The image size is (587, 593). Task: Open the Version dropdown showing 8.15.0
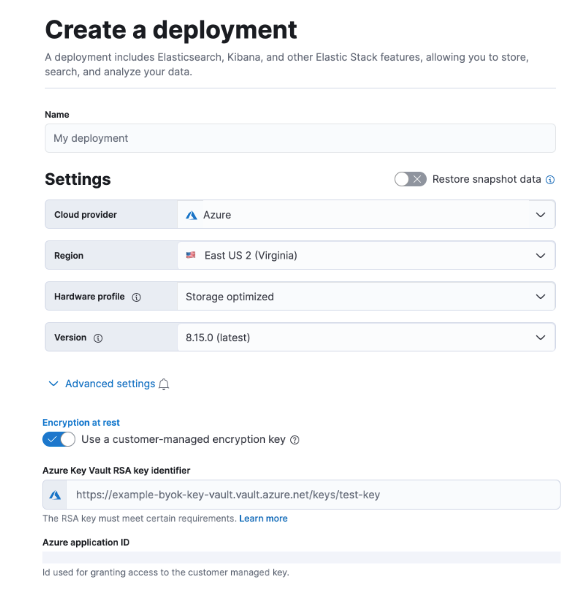(x=366, y=337)
